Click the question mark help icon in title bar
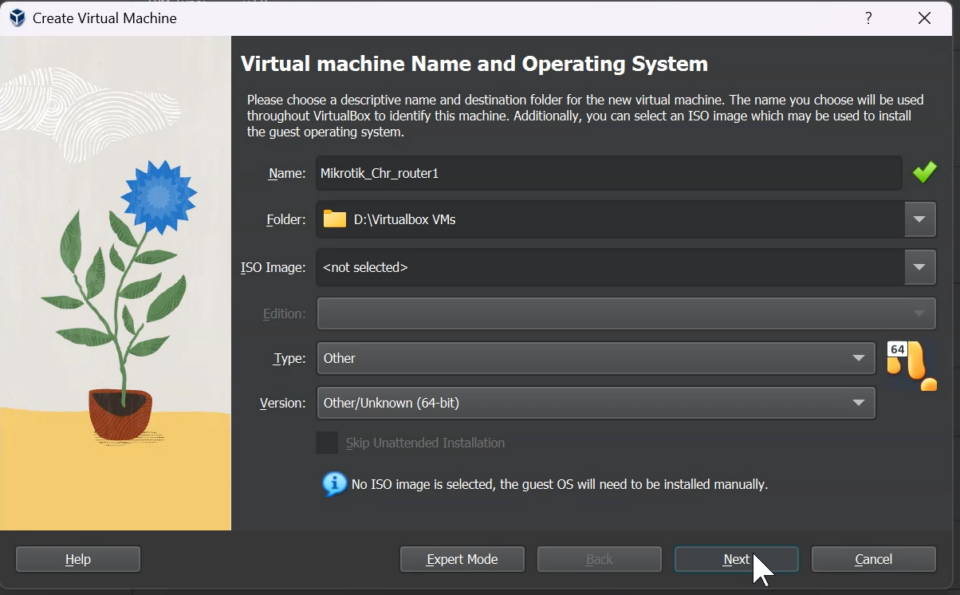The image size is (960, 595). tap(867, 17)
